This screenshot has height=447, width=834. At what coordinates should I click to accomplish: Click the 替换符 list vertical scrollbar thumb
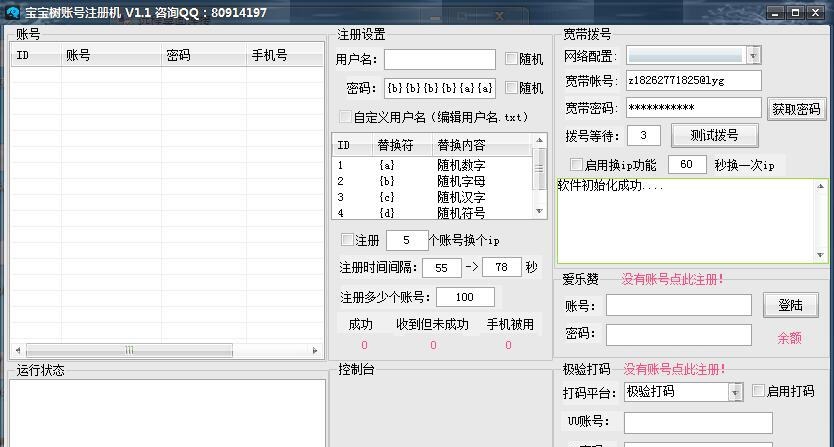click(x=539, y=169)
